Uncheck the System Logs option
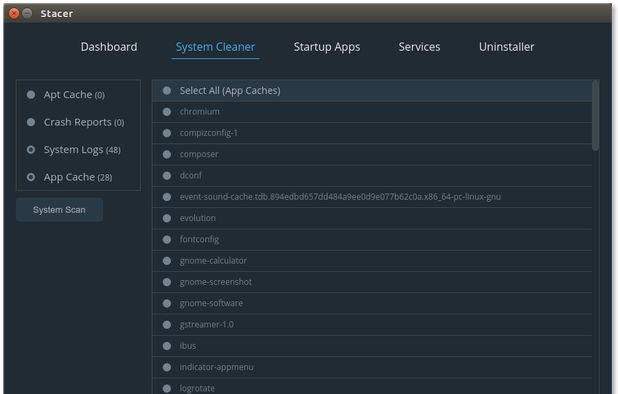Image resolution: width=618 pixels, height=394 pixels. [x=31, y=150]
